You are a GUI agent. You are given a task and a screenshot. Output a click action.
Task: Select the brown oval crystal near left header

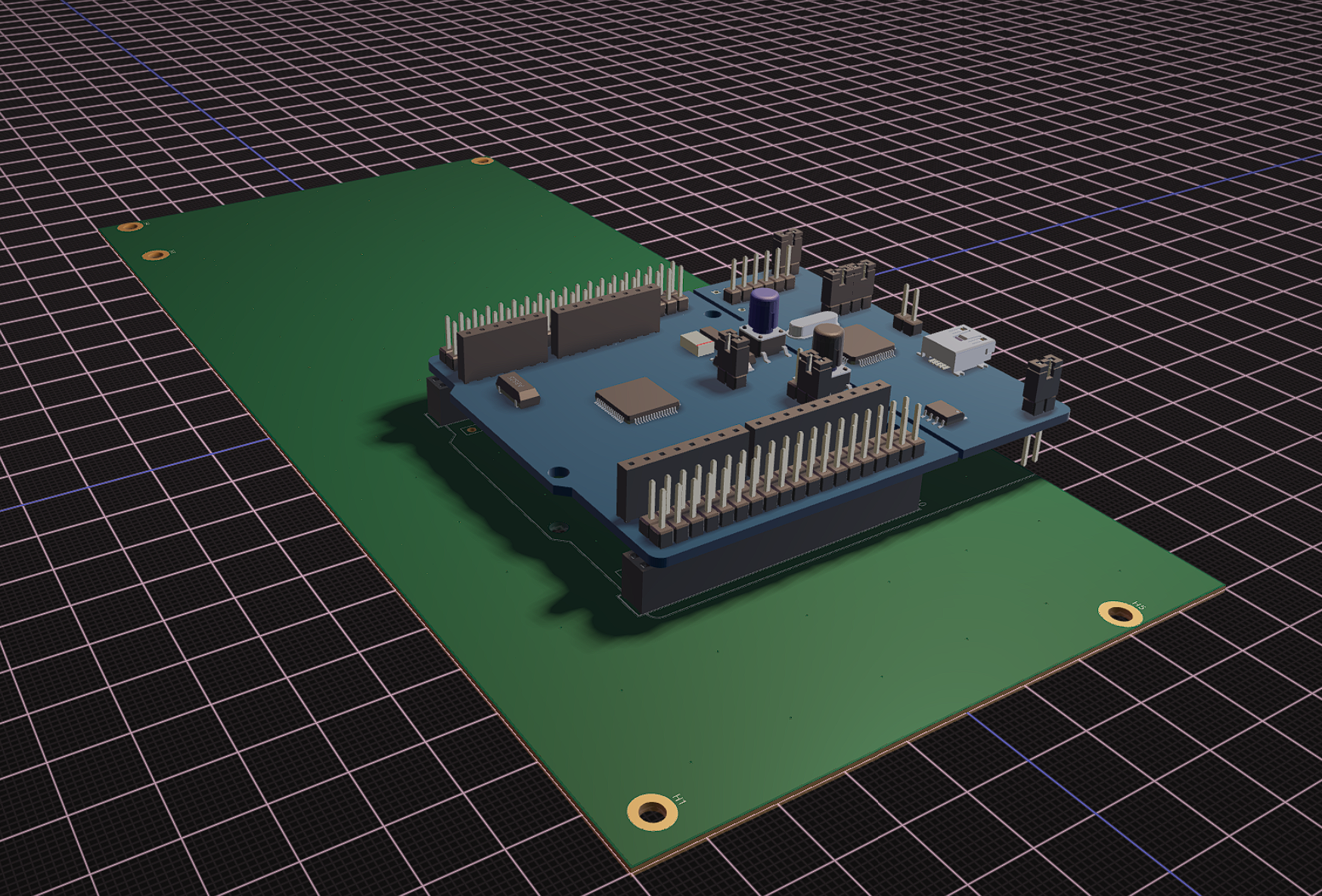point(518,388)
